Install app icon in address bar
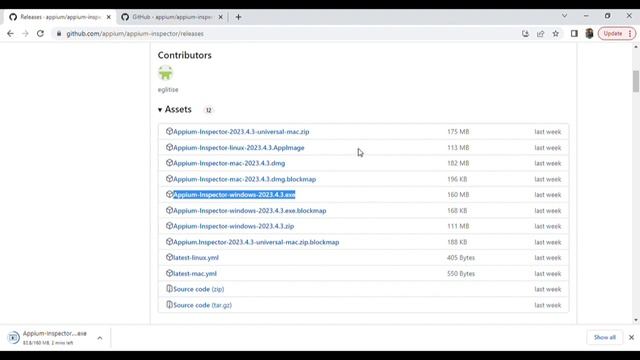 tap(525, 34)
